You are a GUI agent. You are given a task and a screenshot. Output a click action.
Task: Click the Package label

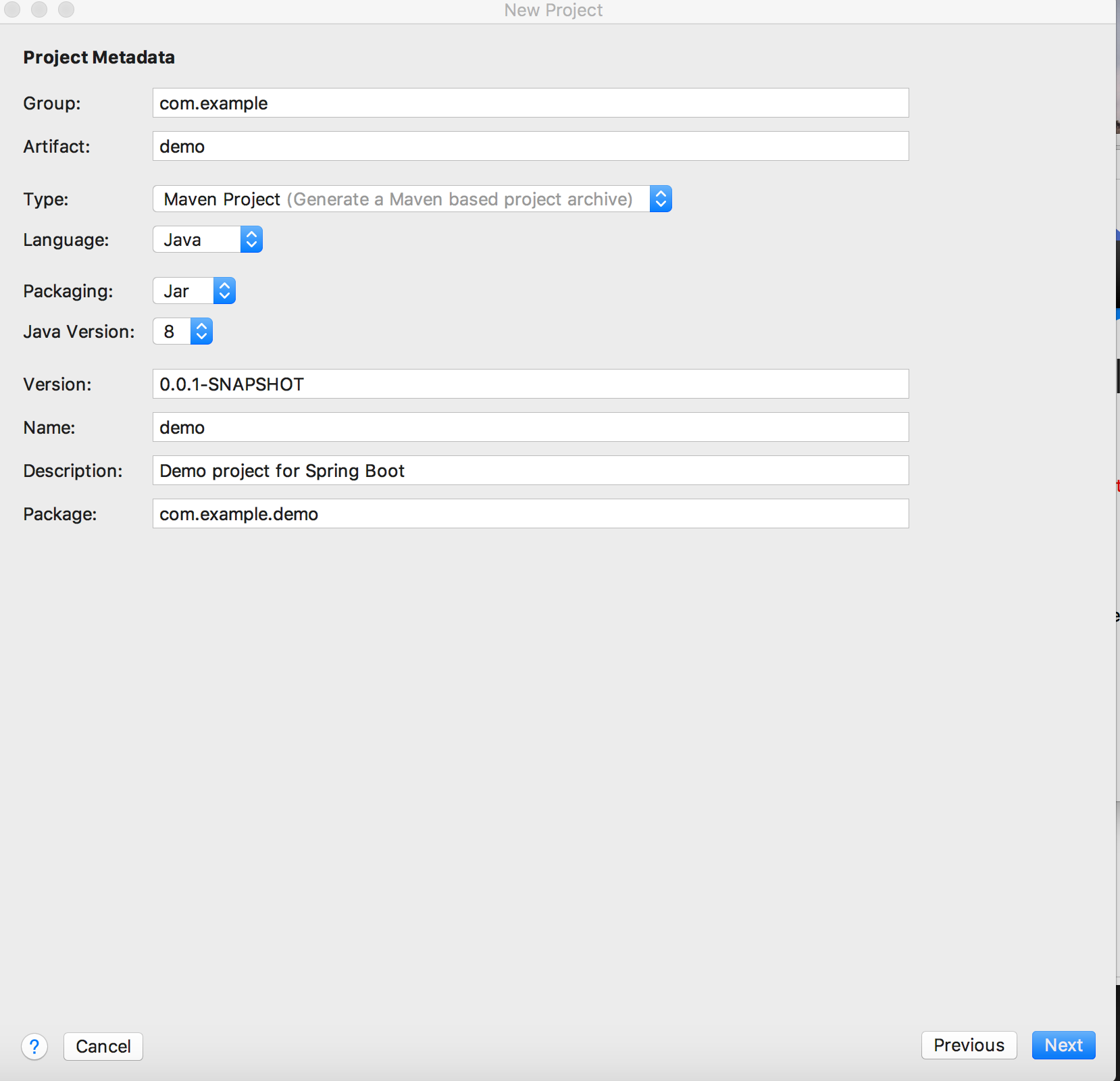point(60,514)
